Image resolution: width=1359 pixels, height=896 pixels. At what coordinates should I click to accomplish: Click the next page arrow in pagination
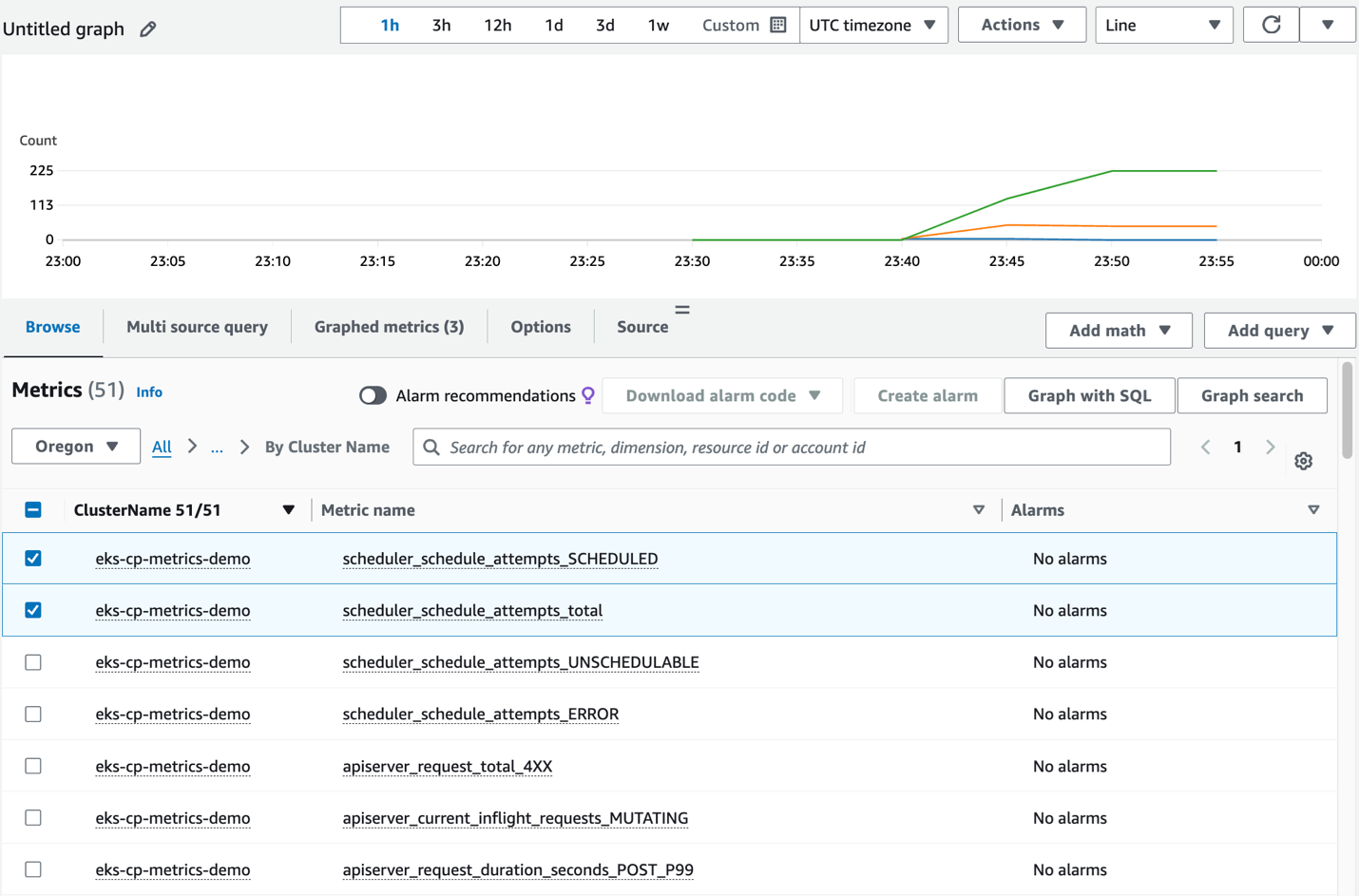tap(1271, 447)
